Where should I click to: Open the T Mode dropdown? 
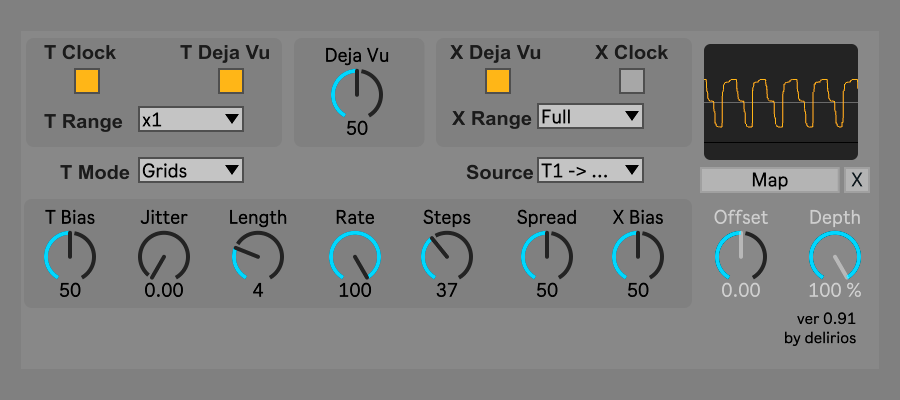pos(191,171)
